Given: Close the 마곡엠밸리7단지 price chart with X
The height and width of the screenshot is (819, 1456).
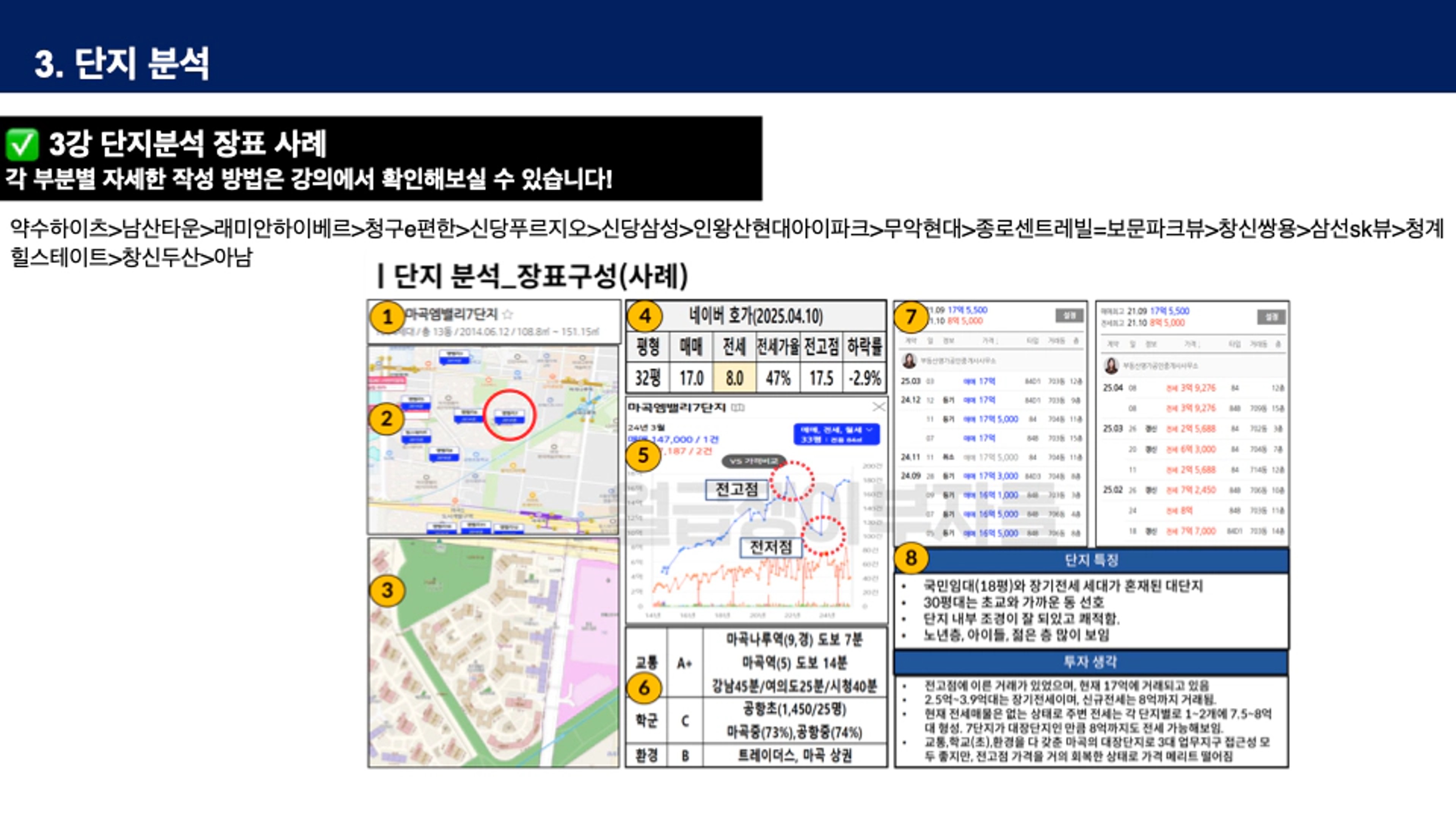Looking at the screenshot, I should tap(879, 407).
